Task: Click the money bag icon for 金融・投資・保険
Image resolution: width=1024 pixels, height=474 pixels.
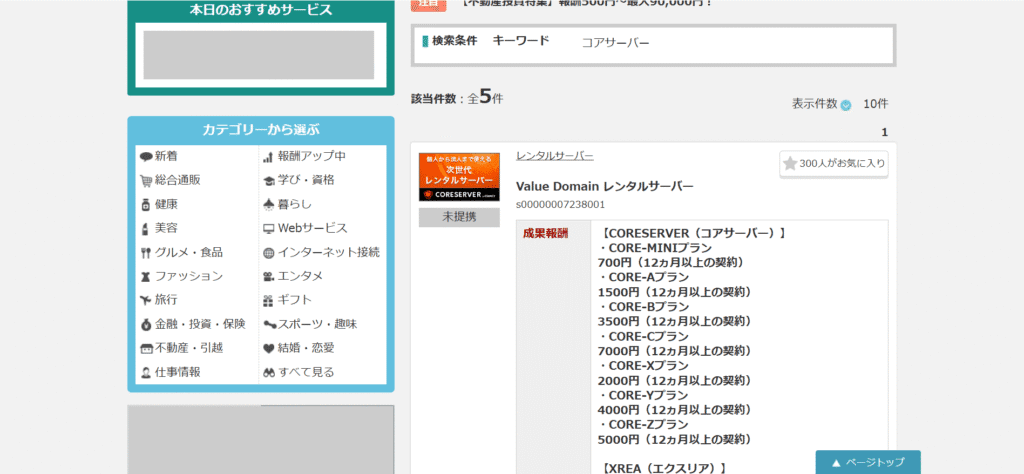Action: click(146, 324)
